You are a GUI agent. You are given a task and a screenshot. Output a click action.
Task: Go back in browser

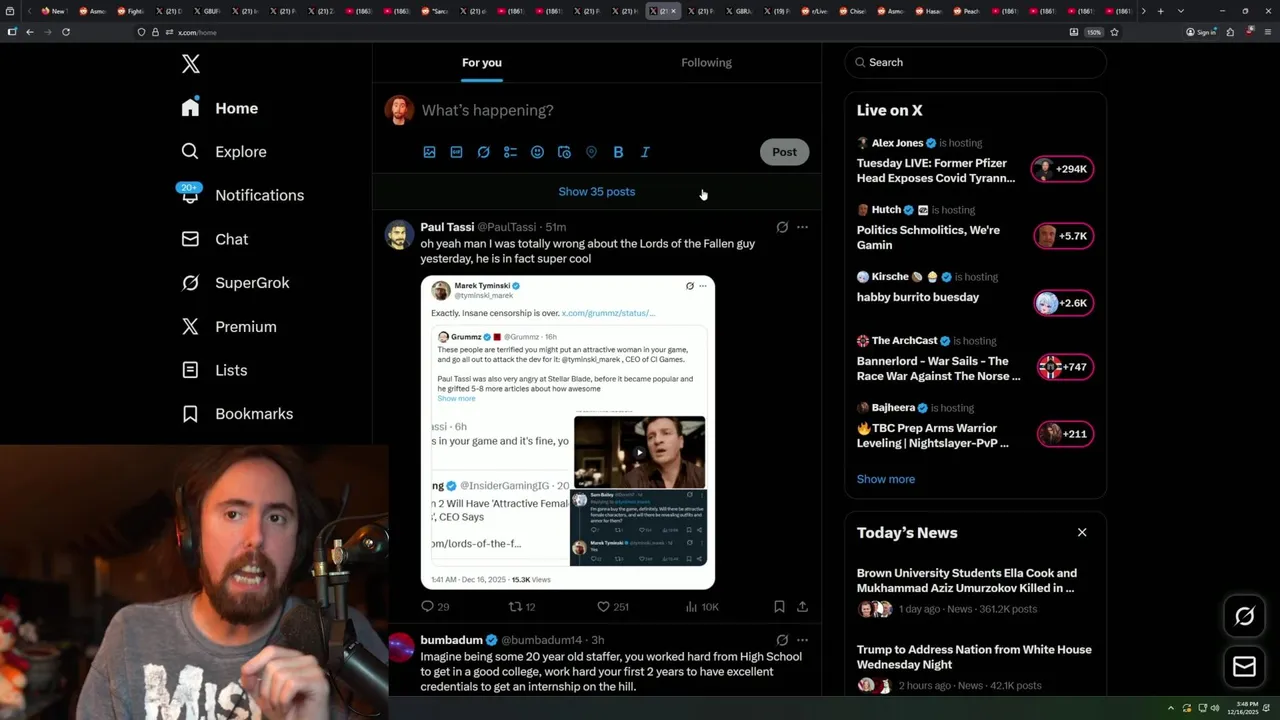click(x=30, y=32)
